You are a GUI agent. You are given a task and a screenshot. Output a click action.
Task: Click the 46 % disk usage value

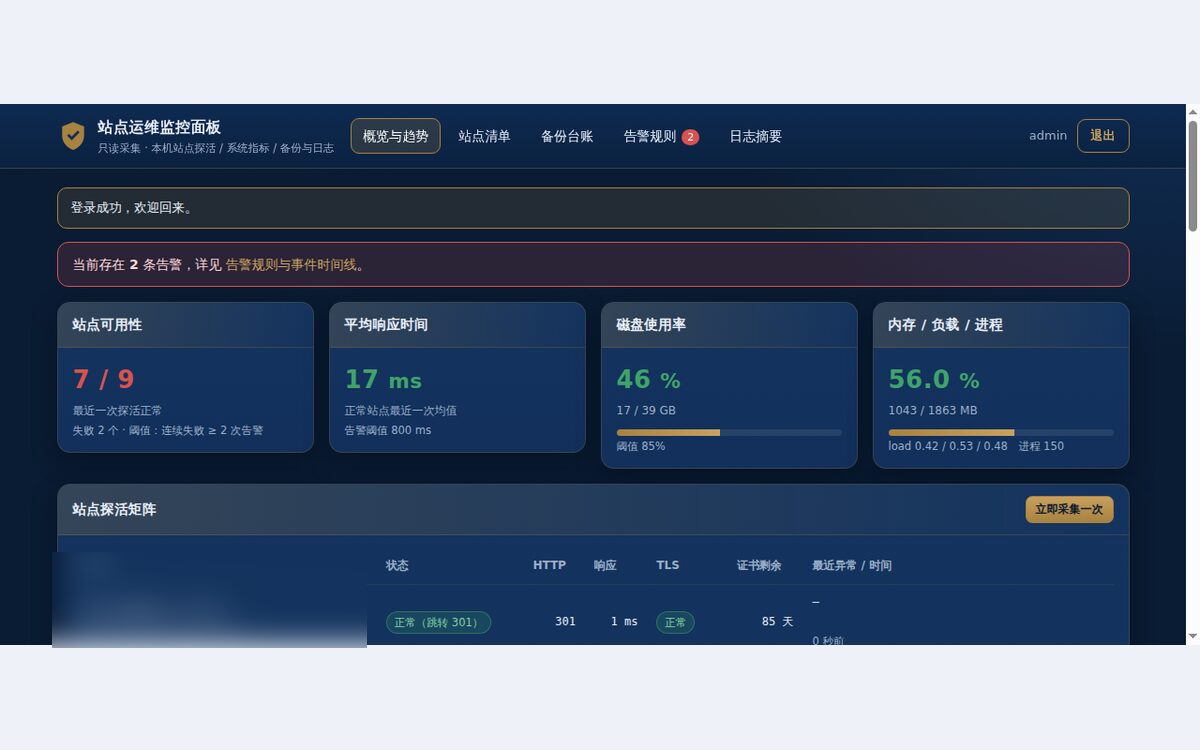[x=648, y=380]
